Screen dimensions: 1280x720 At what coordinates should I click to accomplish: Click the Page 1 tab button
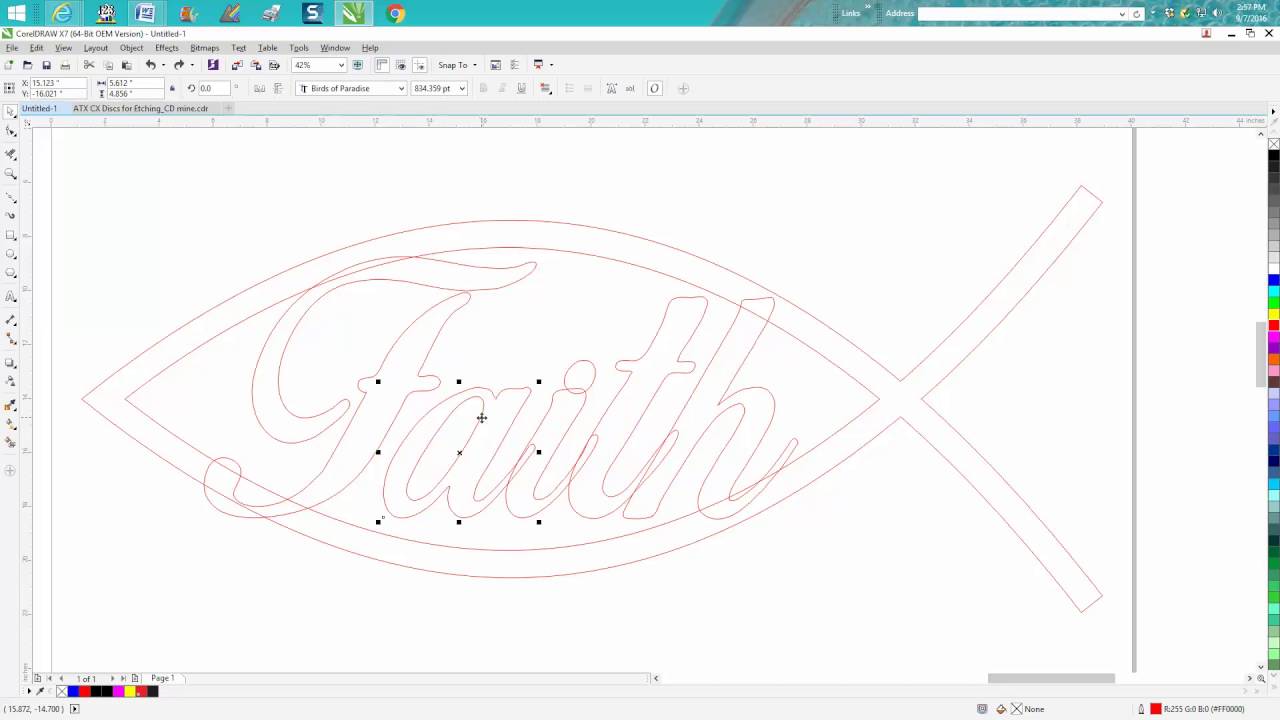(x=162, y=678)
